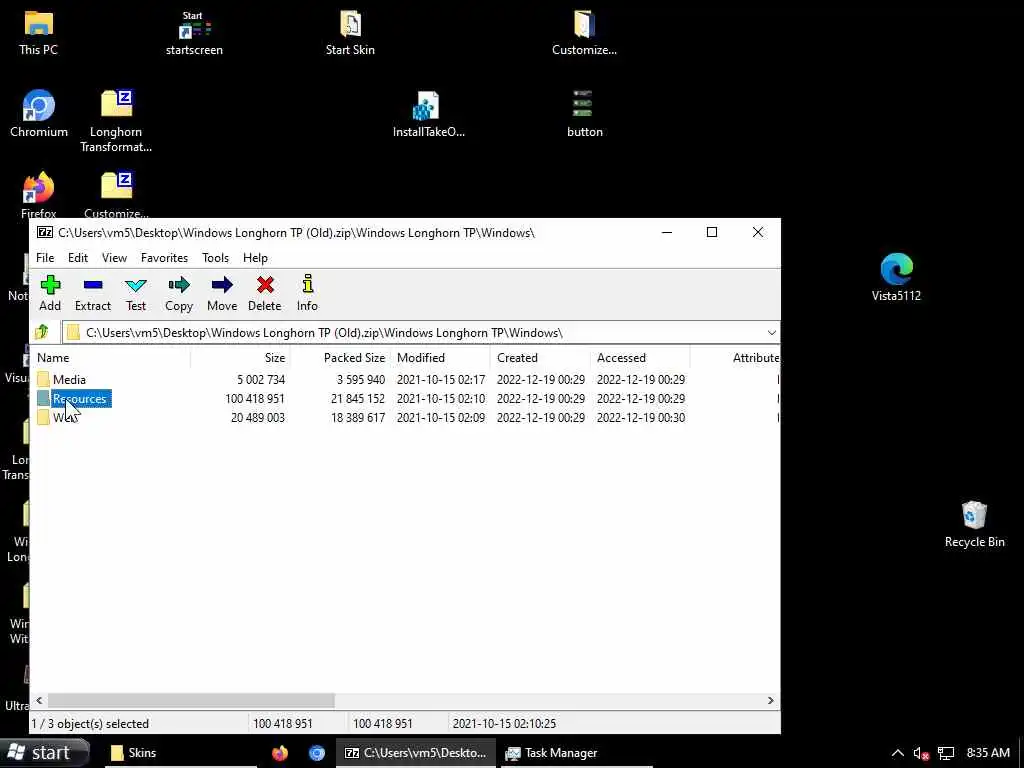The height and width of the screenshot is (768, 1024).
Task: Open the startscreen desktop shortcut
Action: tap(194, 33)
